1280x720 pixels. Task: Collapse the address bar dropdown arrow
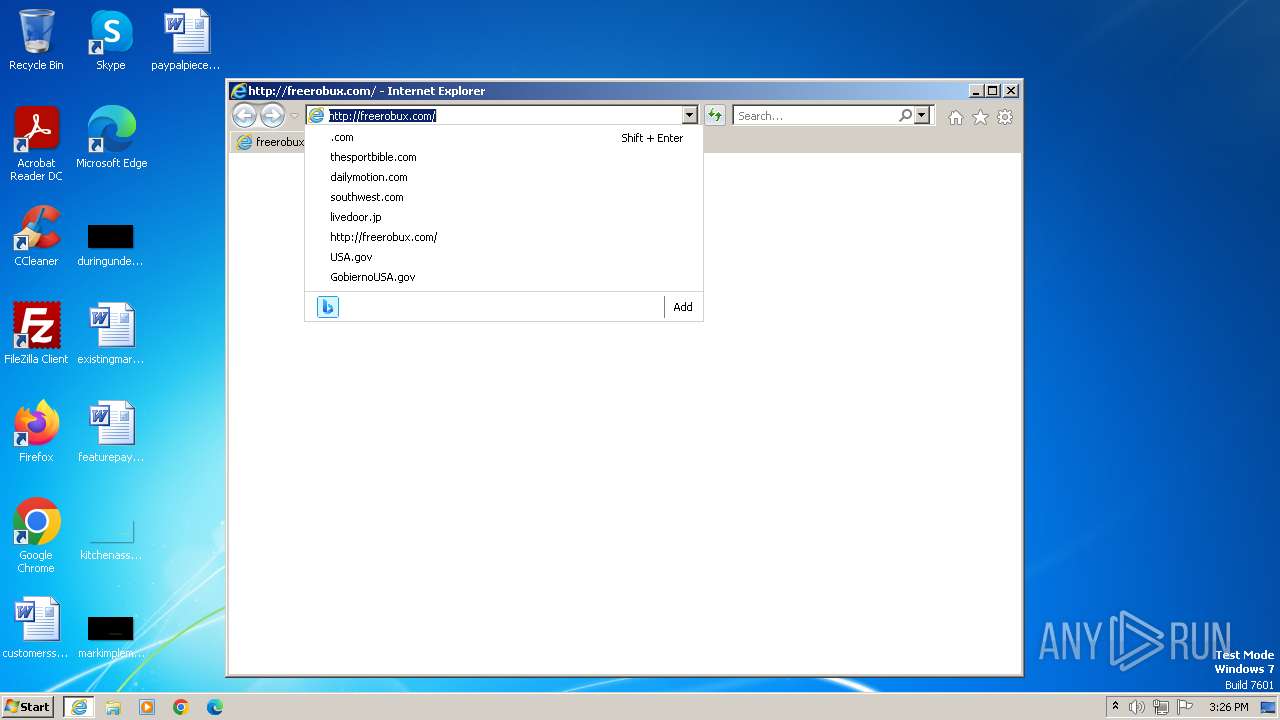tap(689, 116)
